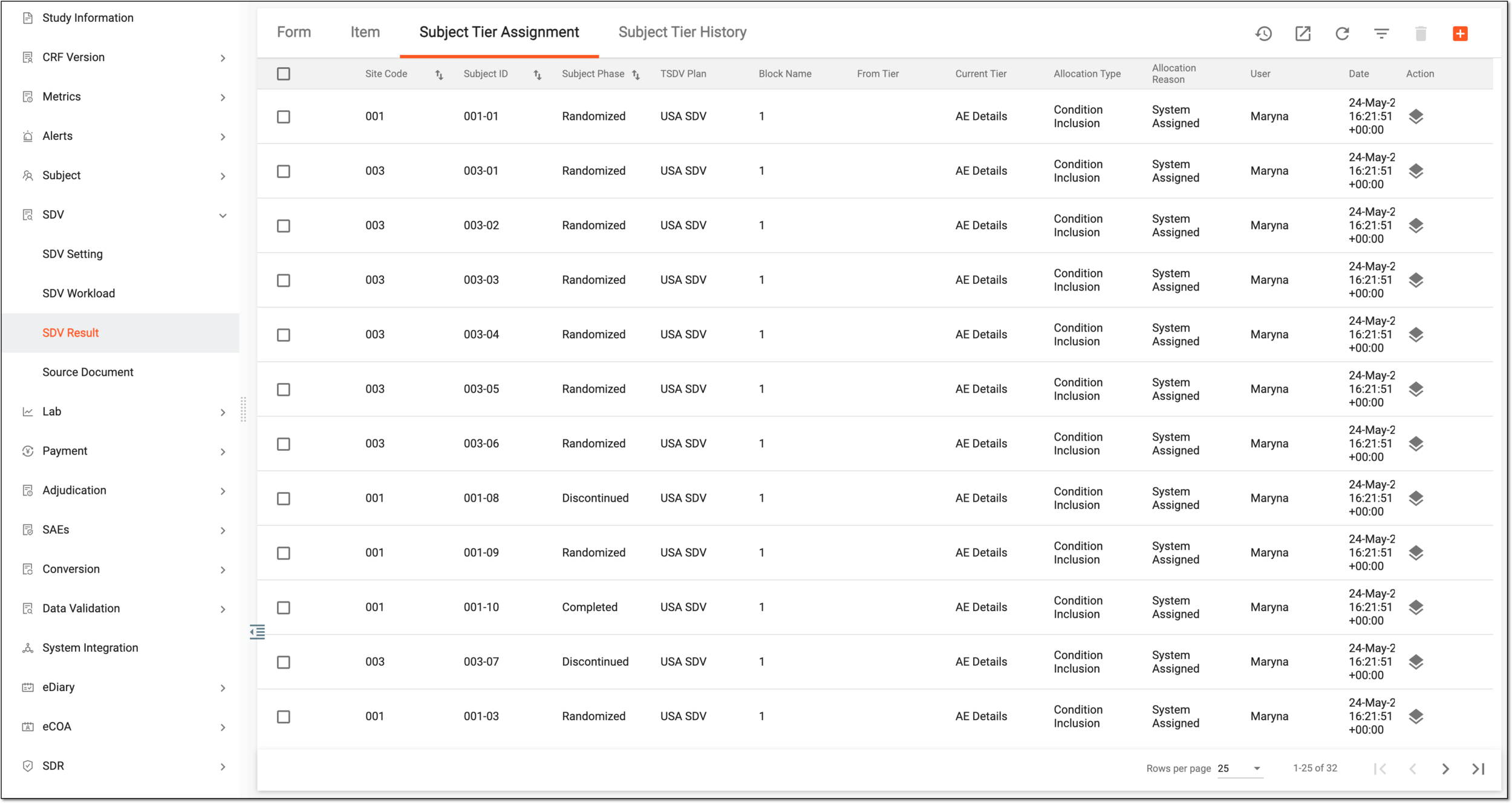Go to next page arrow

coord(1445,769)
